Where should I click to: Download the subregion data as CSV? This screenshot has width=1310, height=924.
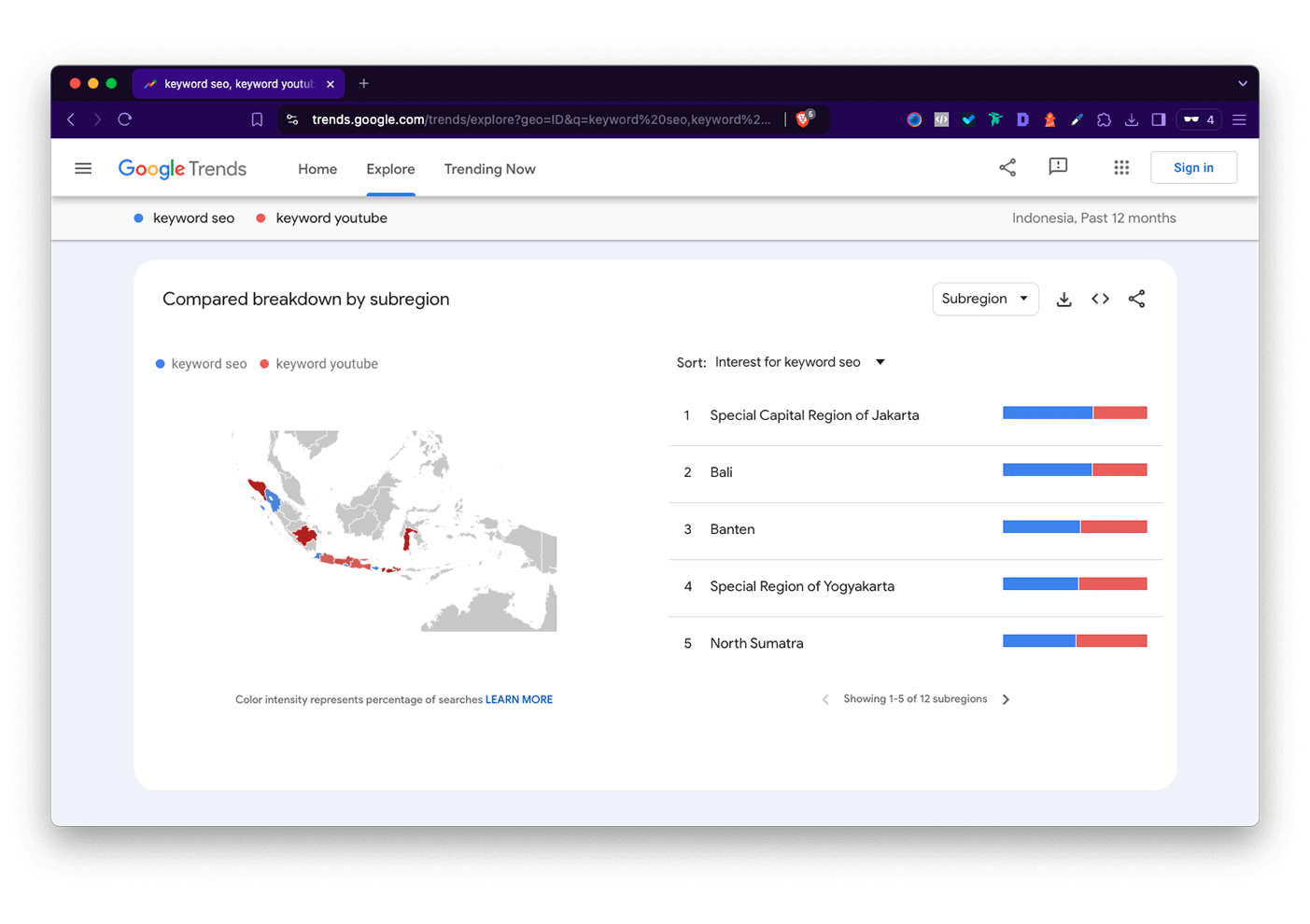(1063, 299)
